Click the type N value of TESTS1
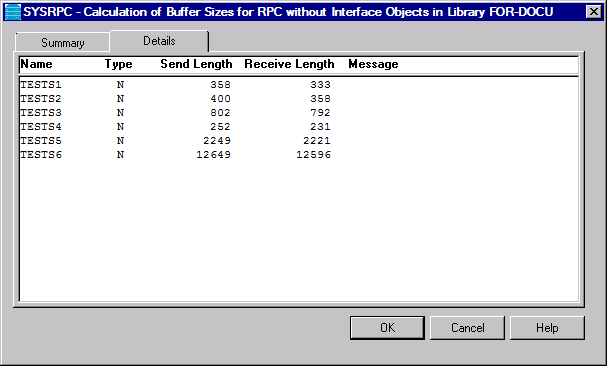Viewport: 607px width, 366px height. click(120, 84)
